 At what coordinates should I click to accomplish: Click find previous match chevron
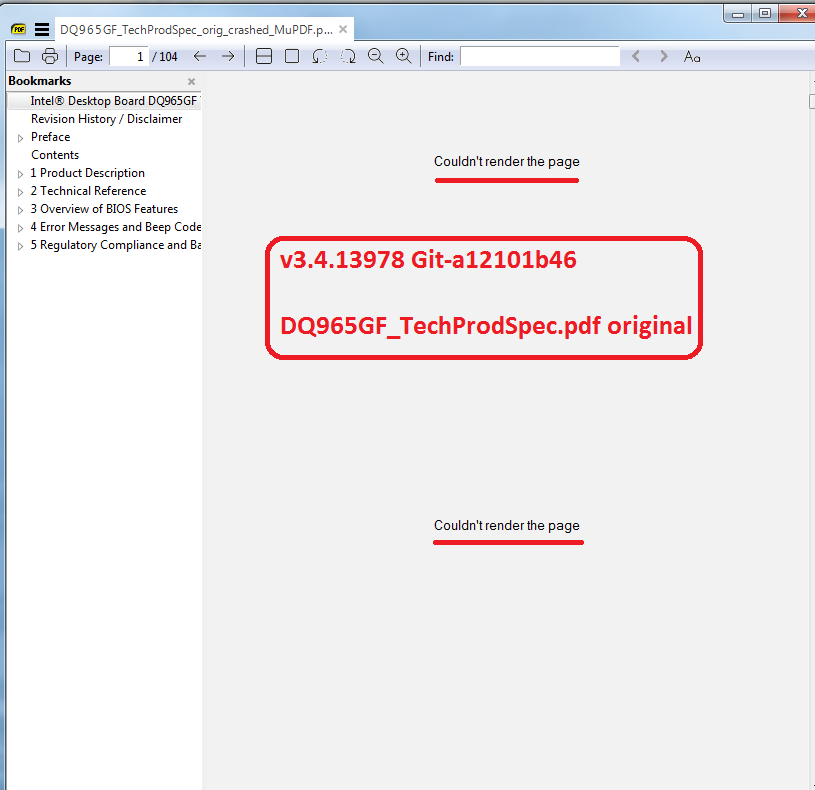pos(636,56)
